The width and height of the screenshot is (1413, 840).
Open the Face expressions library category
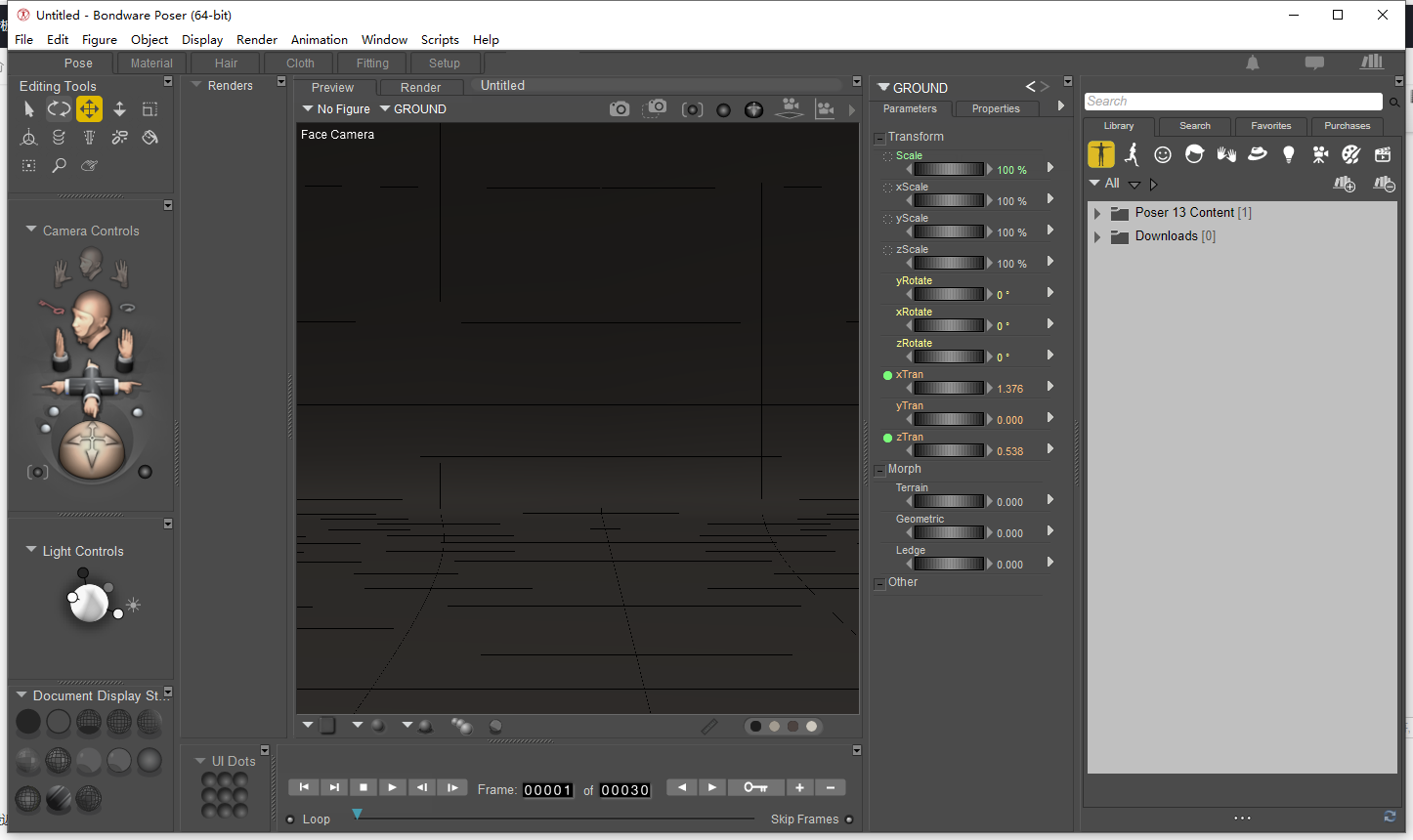[x=1163, y=154]
